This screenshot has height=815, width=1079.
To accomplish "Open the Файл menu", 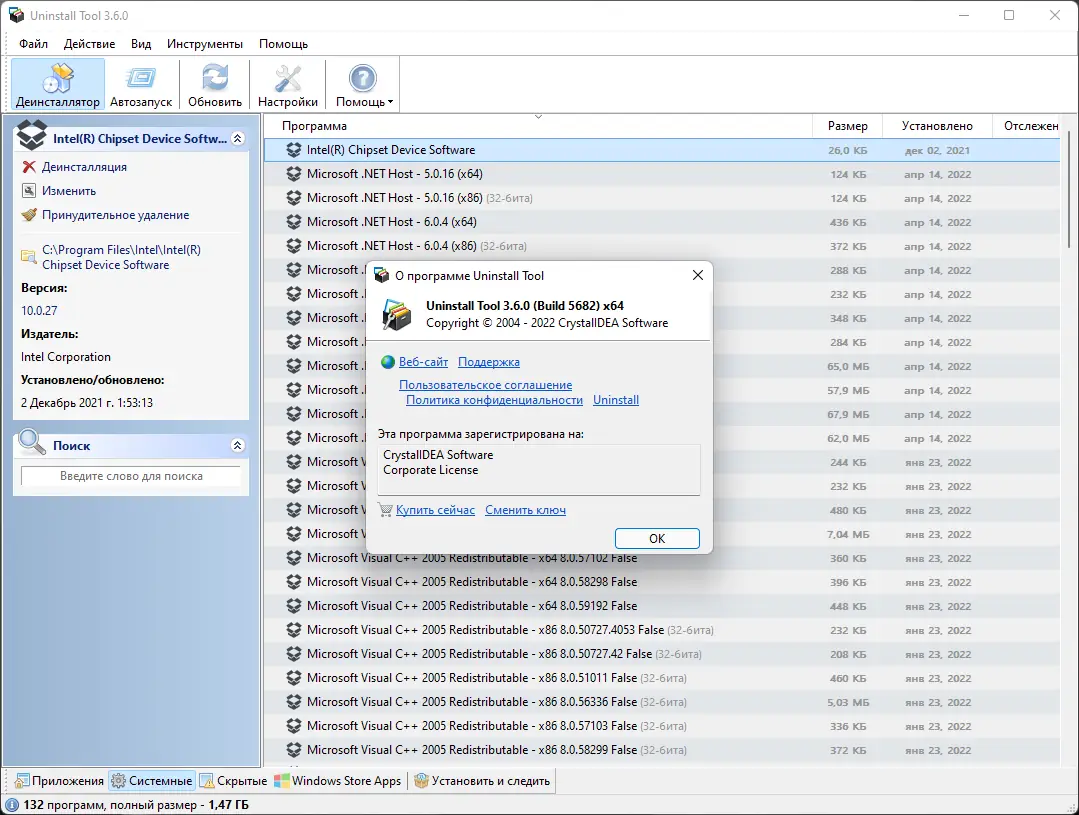I will coord(33,43).
